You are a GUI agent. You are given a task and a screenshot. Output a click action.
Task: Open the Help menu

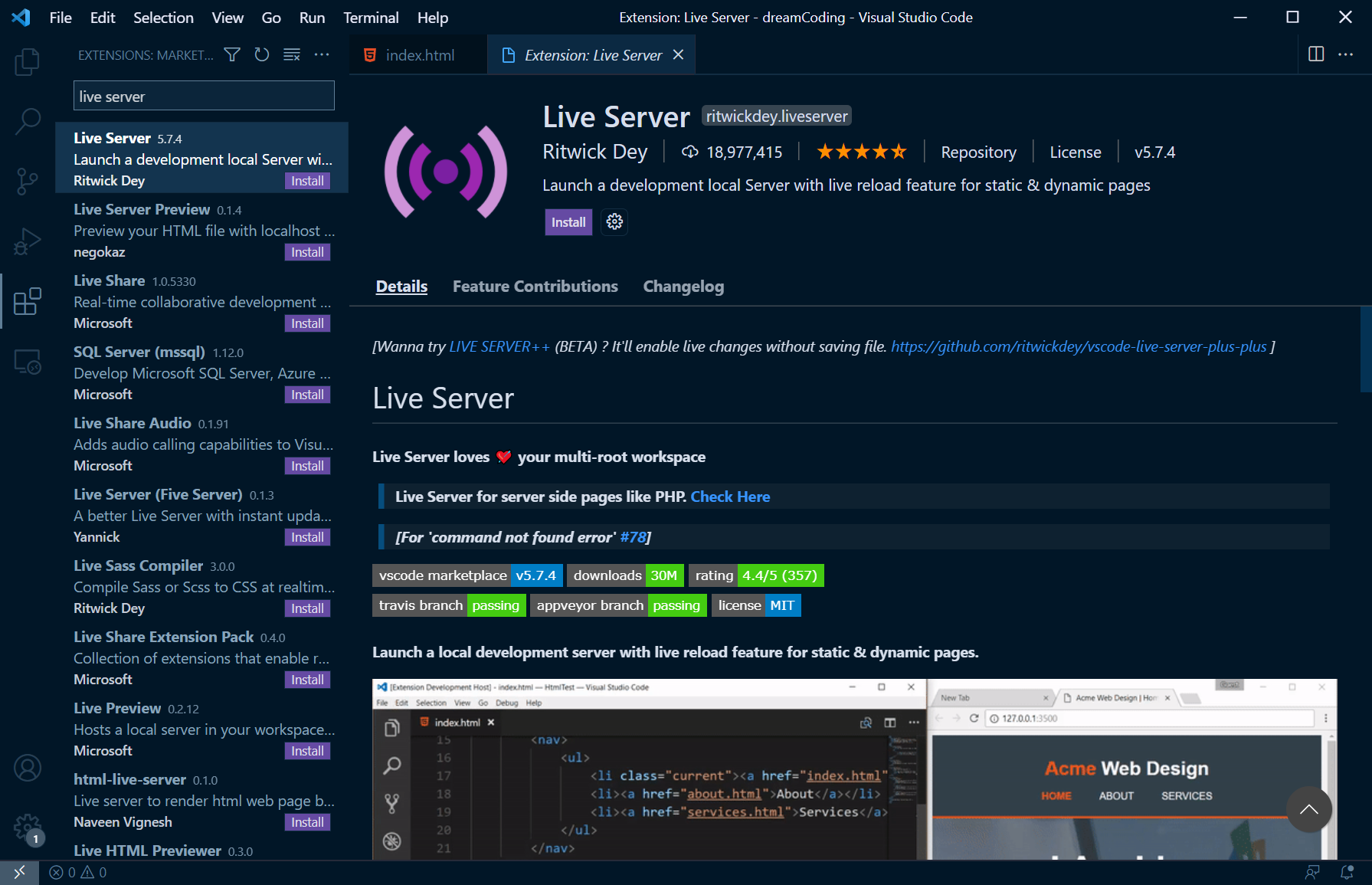click(433, 17)
